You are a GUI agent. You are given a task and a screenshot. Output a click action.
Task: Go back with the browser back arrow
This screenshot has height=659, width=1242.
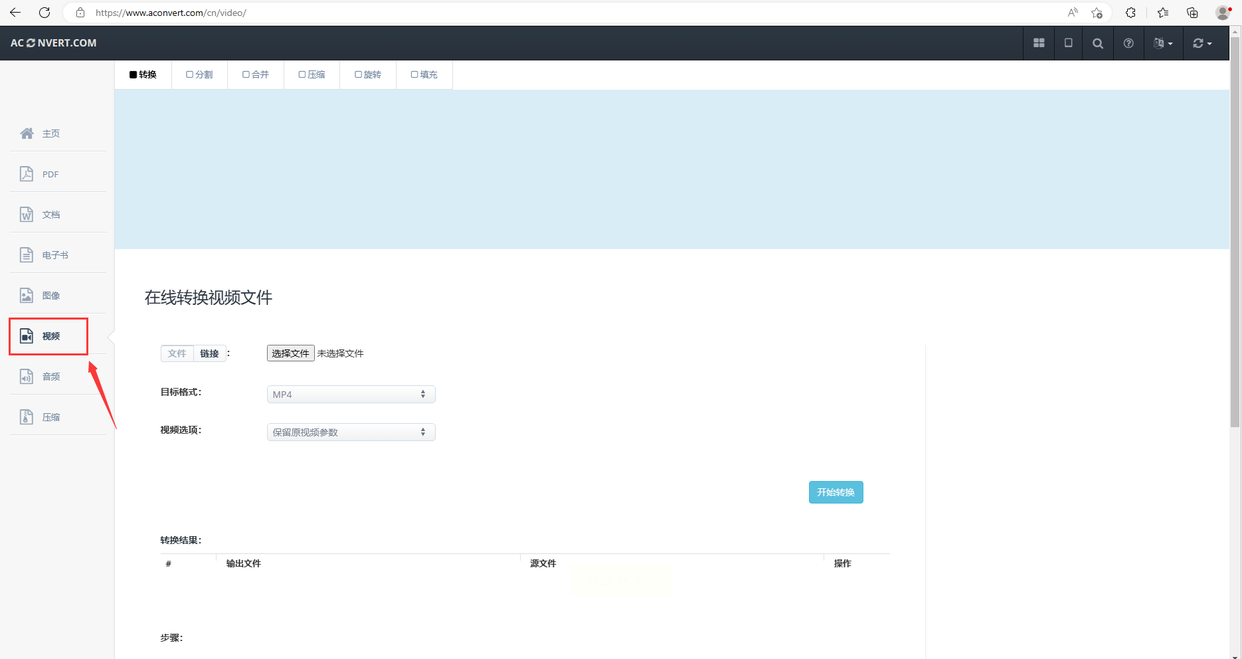point(15,13)
